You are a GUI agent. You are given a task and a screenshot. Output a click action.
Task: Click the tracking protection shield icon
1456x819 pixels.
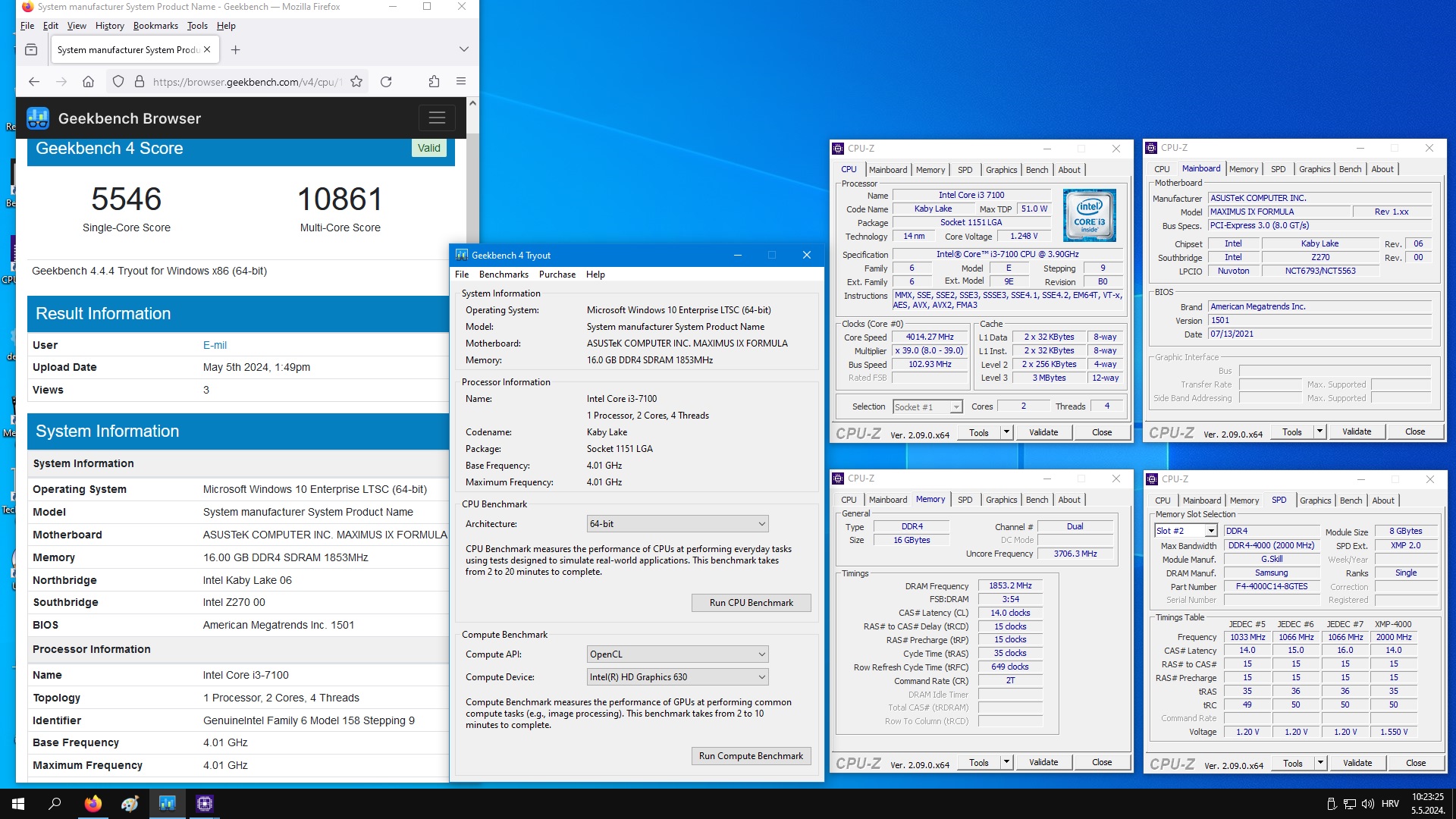coord(118,82)
